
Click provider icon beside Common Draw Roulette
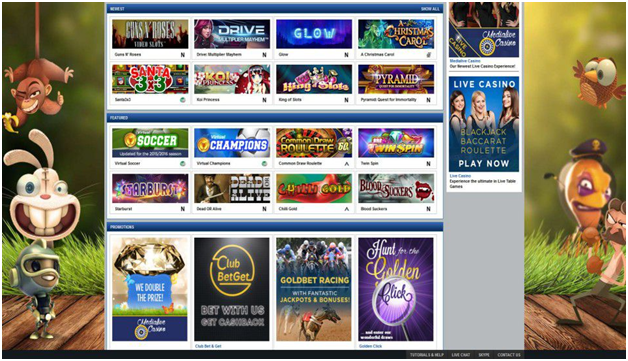[346, 164]
